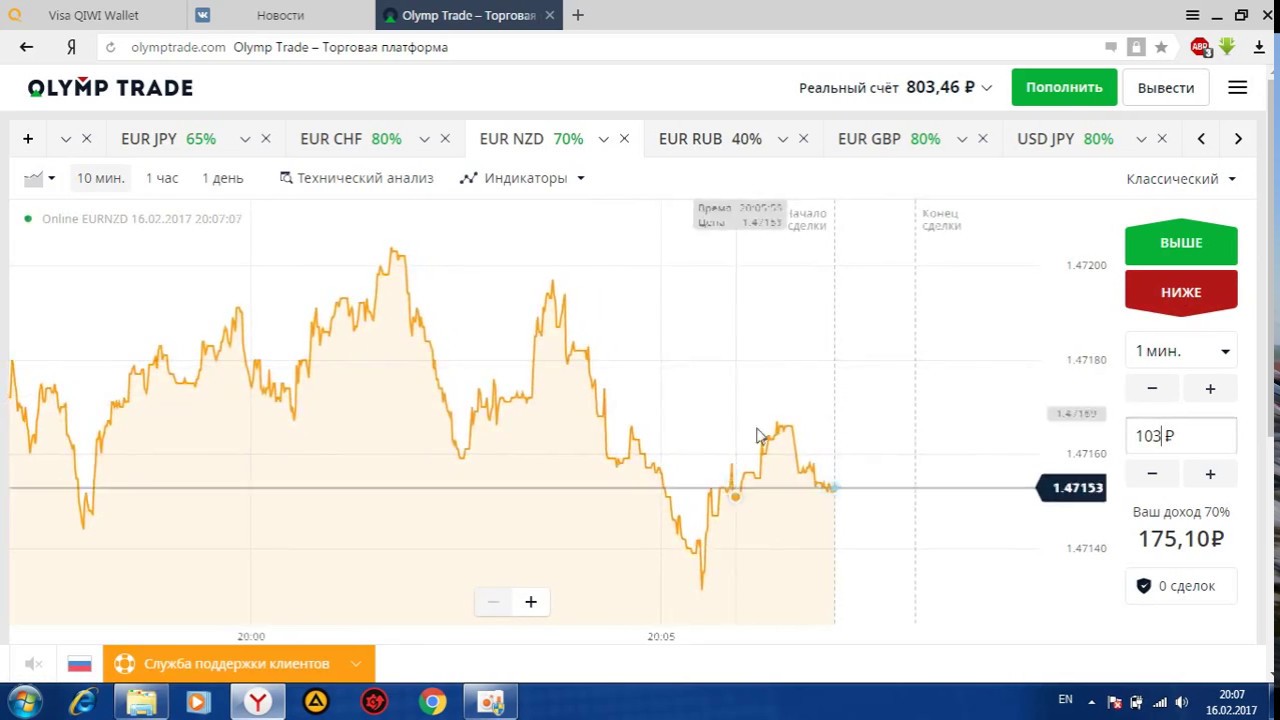
Task: Close the EUR NZD asset tab
Action: 624,139
